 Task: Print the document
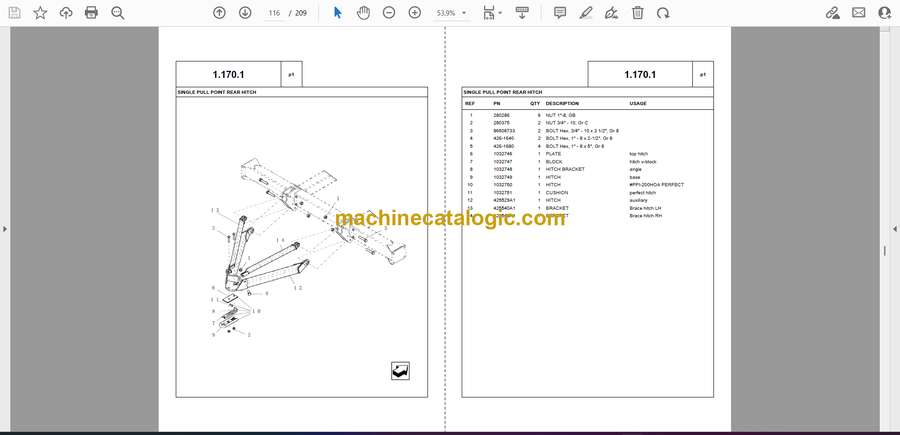point(91,13)
